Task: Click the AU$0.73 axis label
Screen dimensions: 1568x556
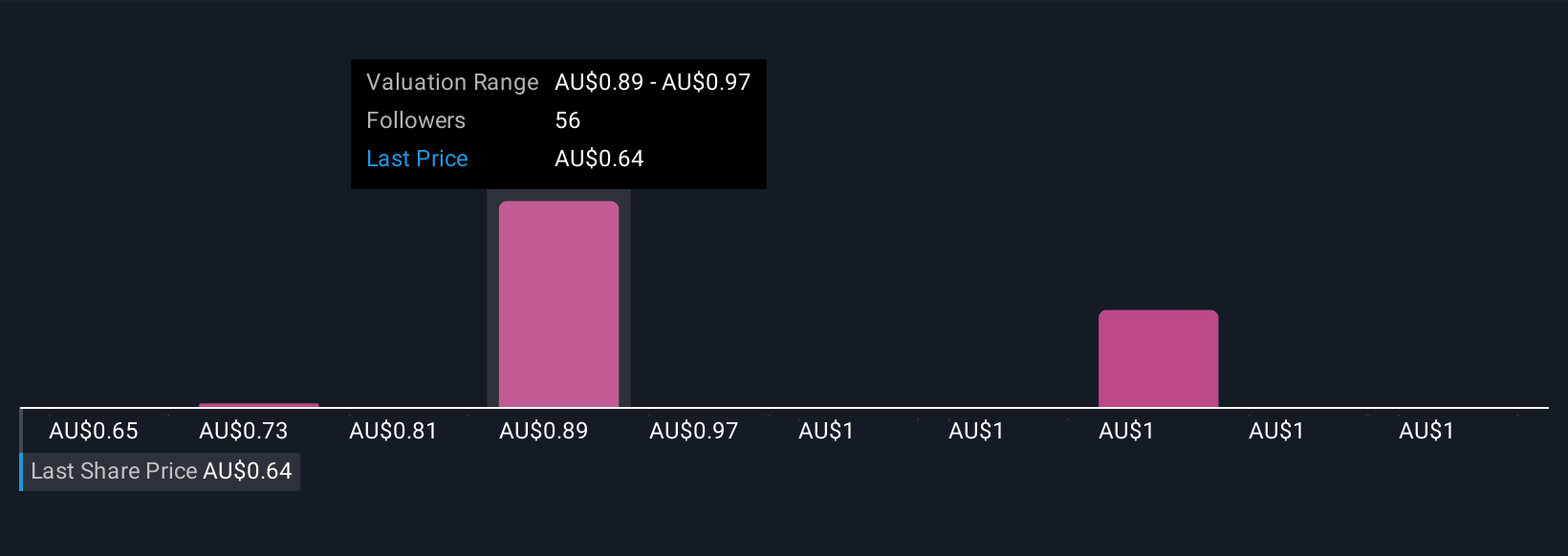Action: (x=244, y=431)
